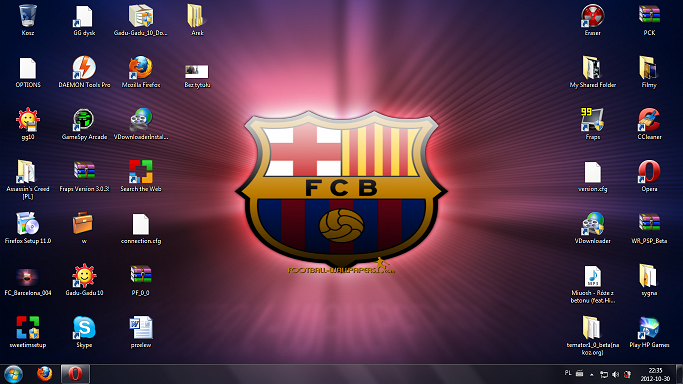Launch Gadu-Gadu 10 shortcut
The width and height of the screenshot is (683, 384).
(84, 276)
